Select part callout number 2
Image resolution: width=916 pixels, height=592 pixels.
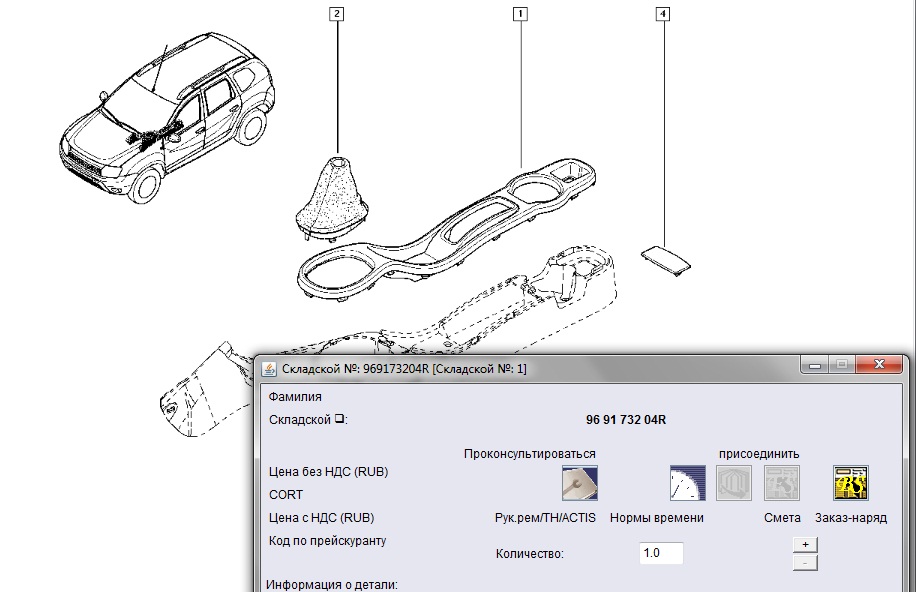[x=336, y=13]
